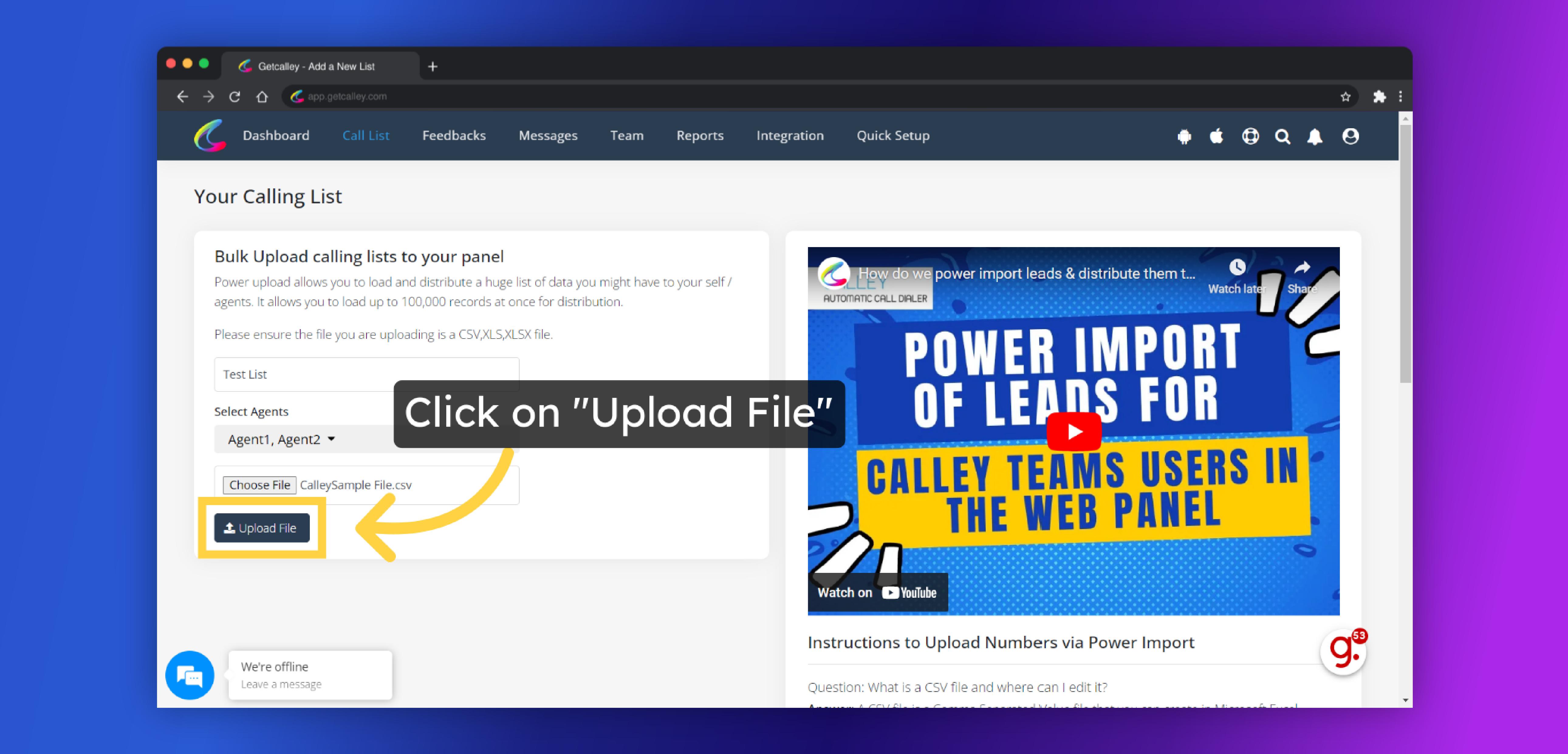Image resolution: width=1568 pixels, height=754 pixels.
Task: Click the browser home icon
Action: pos(262,96)
